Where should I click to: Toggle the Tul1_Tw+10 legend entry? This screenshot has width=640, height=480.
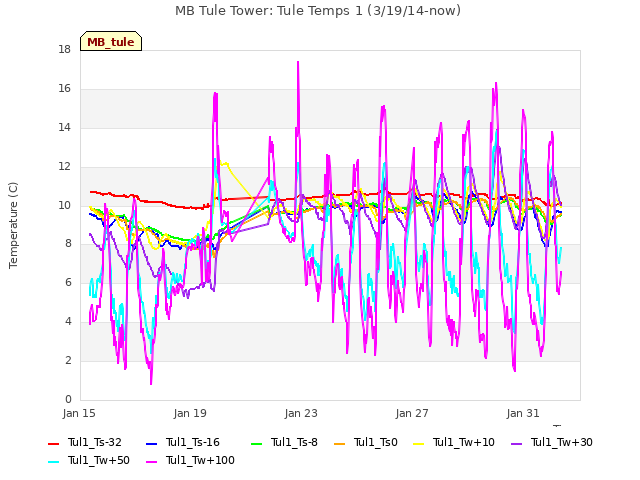click(x=454, y=442)
